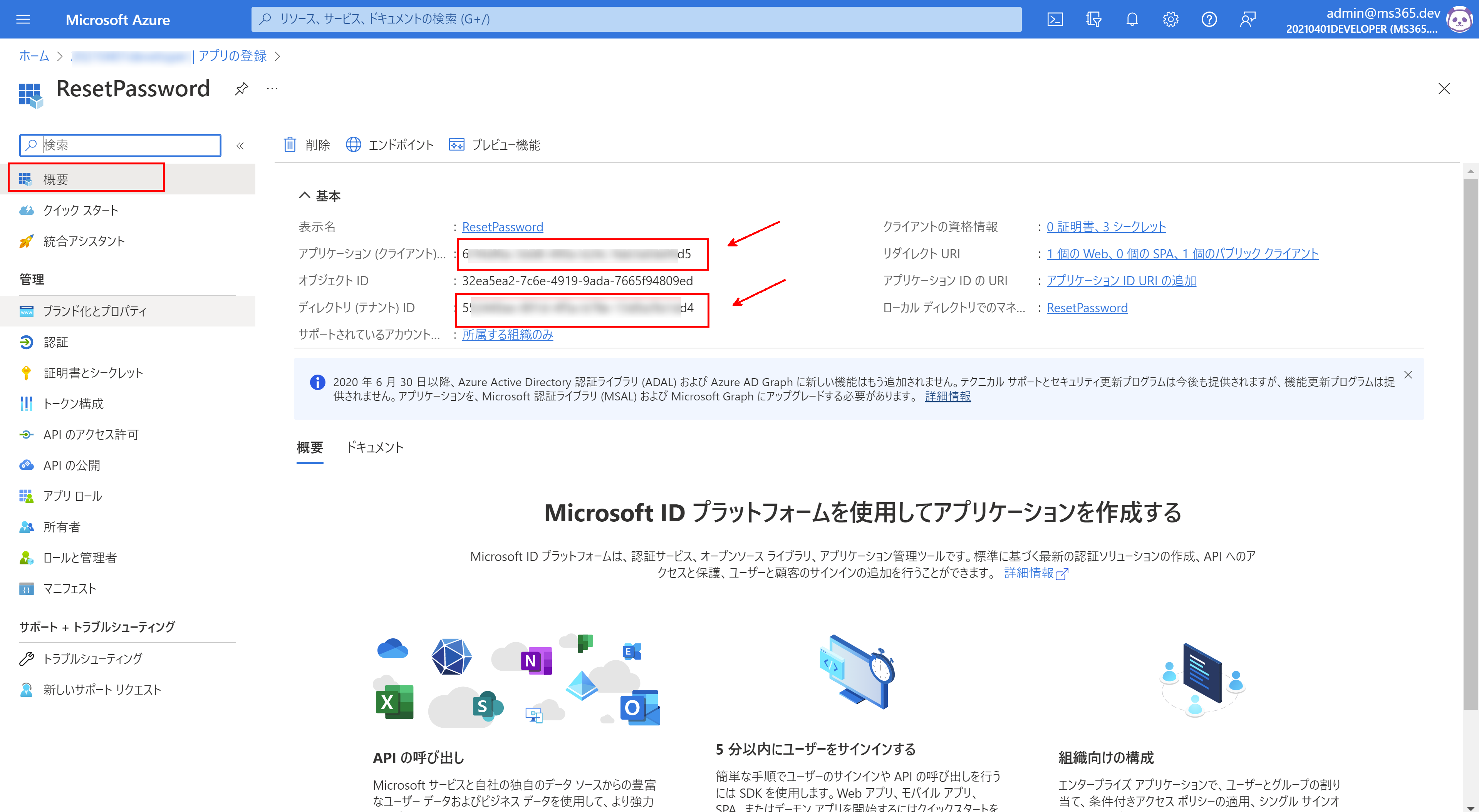Switch to the ドキュメント tab

pyautogui.click(x=376, y=447)
